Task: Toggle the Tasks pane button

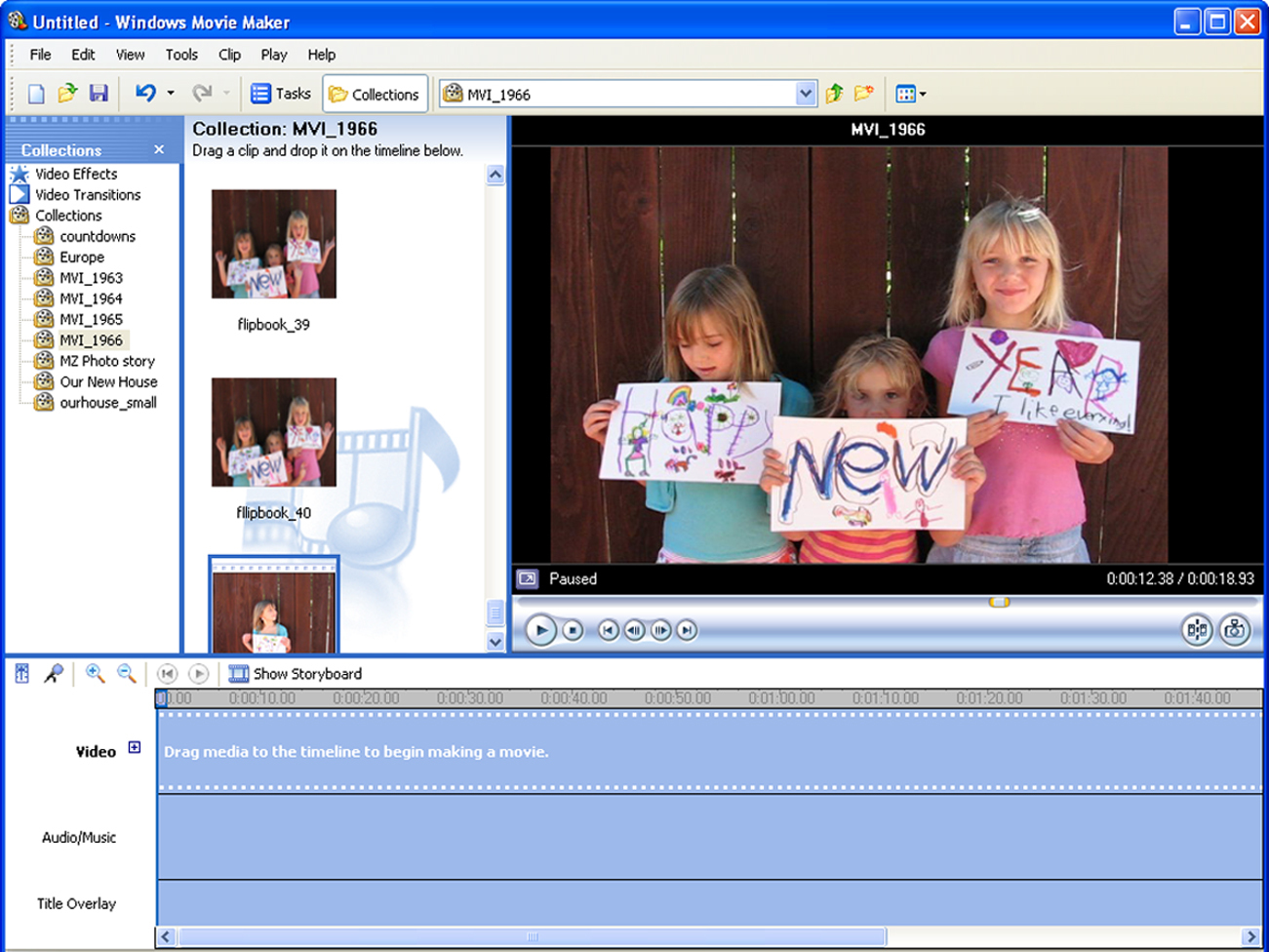Action: (x=281, y=94)
